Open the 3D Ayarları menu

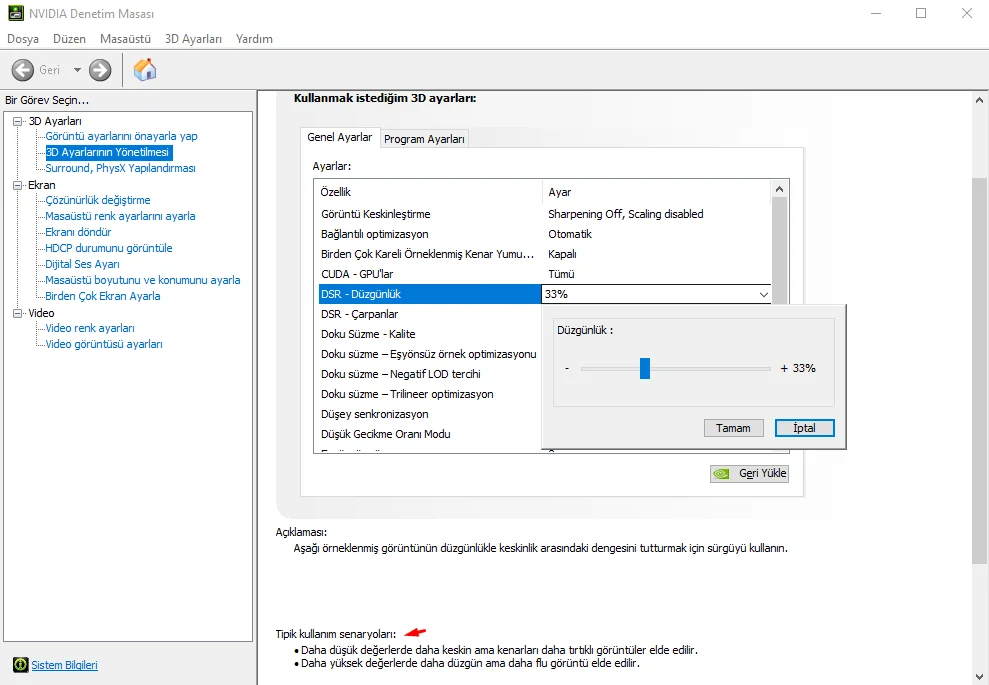193,38
